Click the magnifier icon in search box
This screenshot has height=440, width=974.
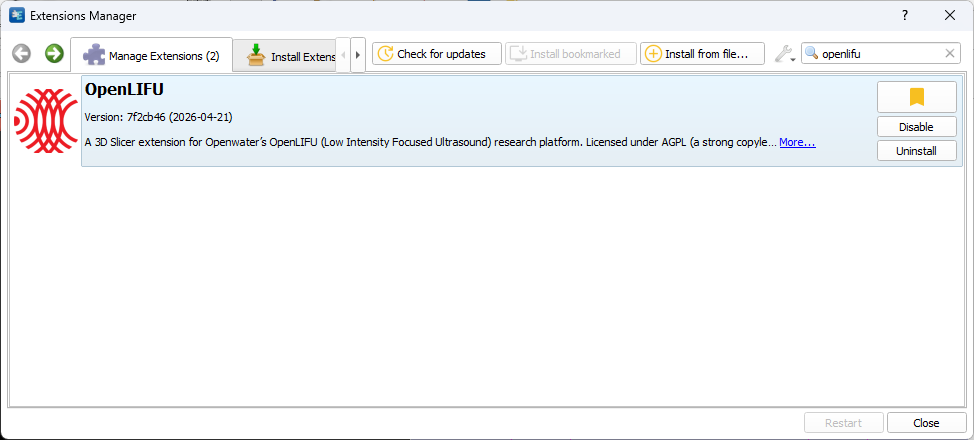[811, 53]
